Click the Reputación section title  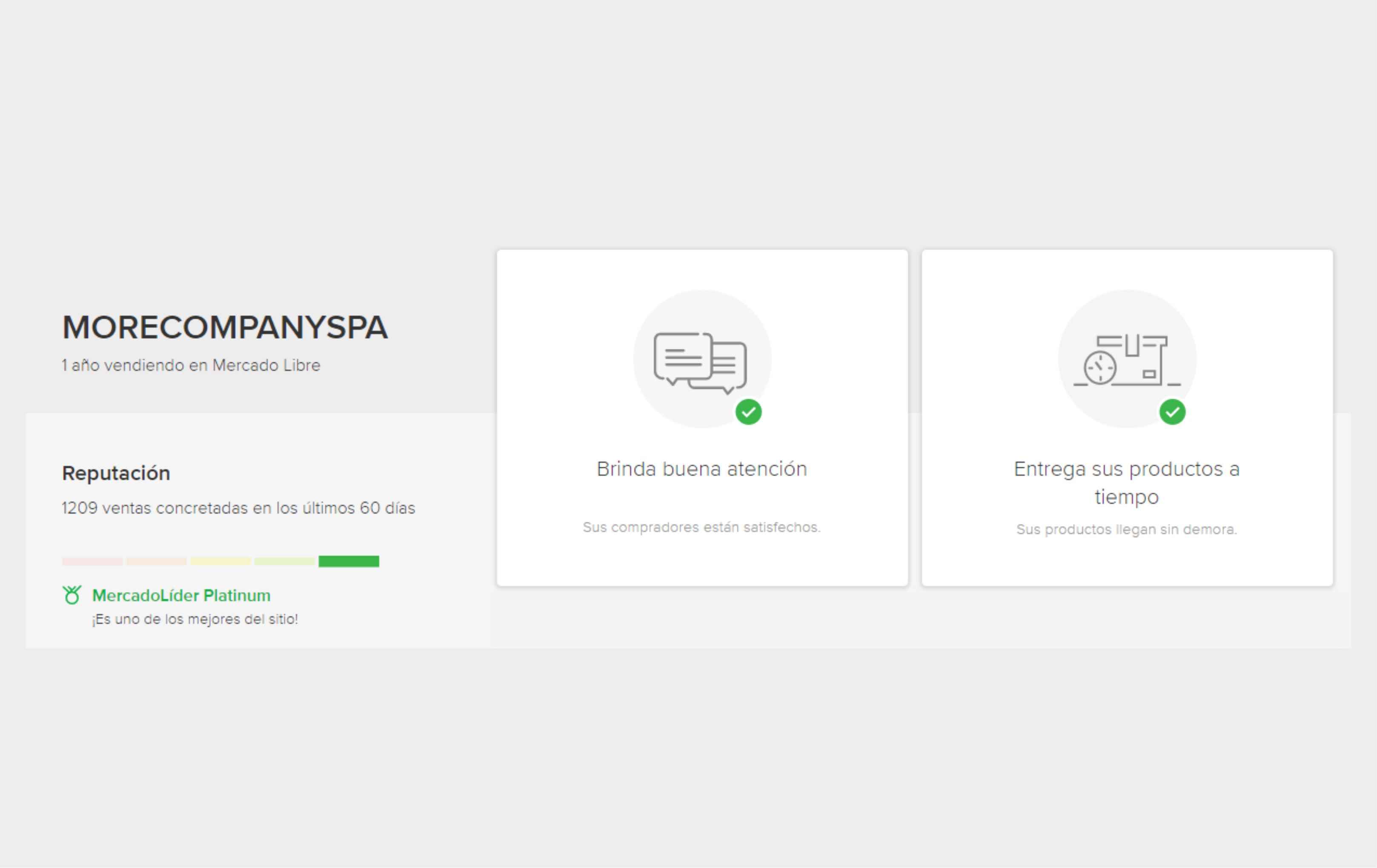(x=116, y=473)
